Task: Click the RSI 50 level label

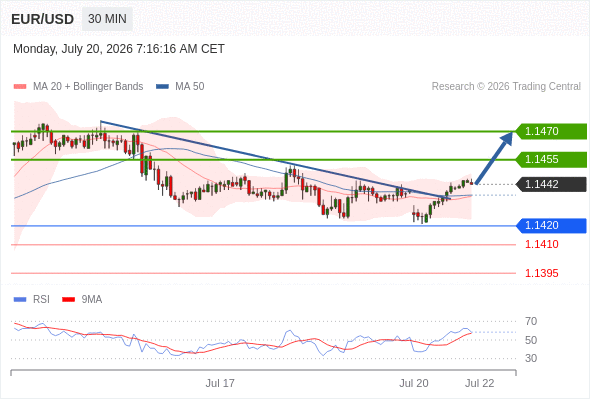Action: pos(531,340)
